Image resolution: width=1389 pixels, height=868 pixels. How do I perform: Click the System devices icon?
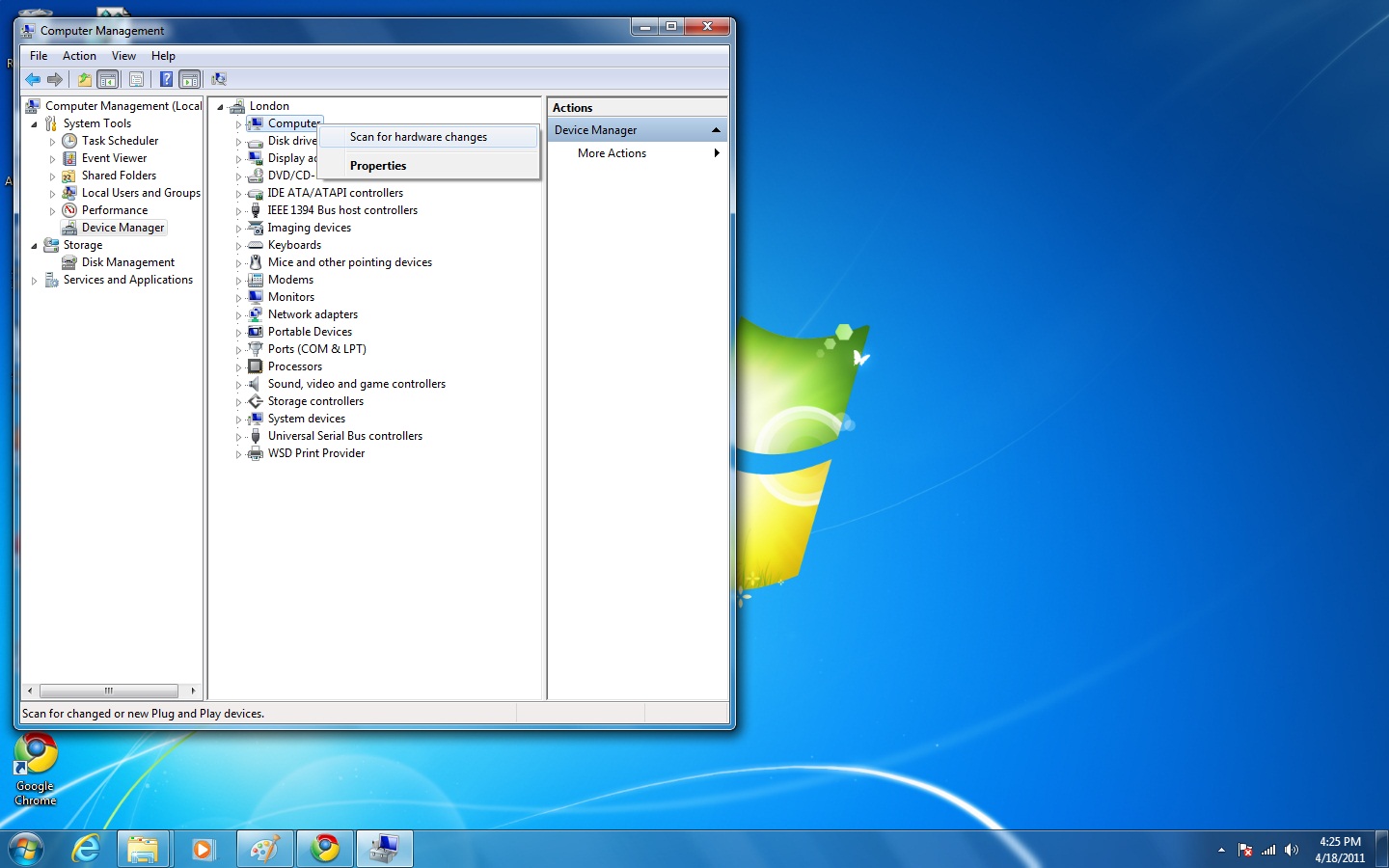coord(256,419)
